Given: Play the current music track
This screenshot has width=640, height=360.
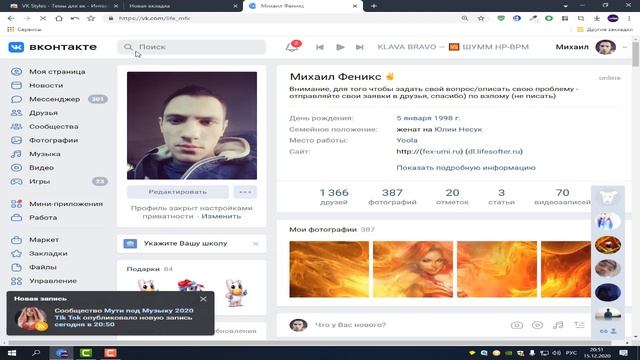Looking at the screenshot, I should (x=340, y=47).
